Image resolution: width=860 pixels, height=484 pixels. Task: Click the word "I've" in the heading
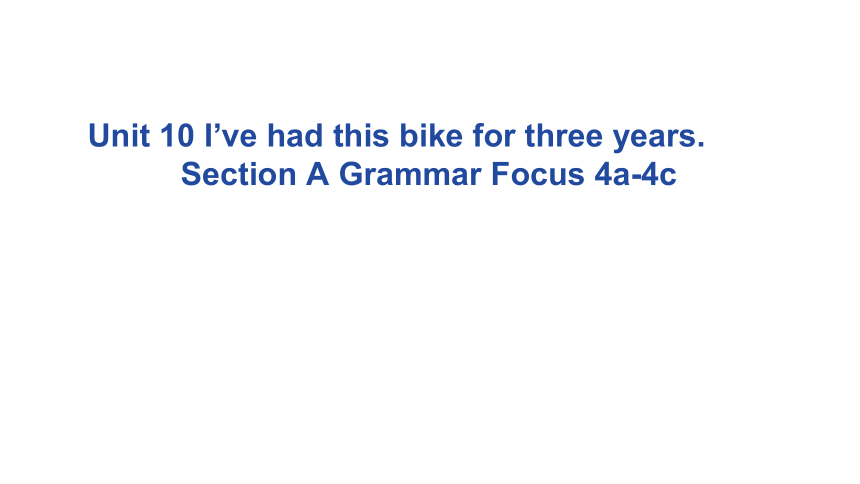230,136
